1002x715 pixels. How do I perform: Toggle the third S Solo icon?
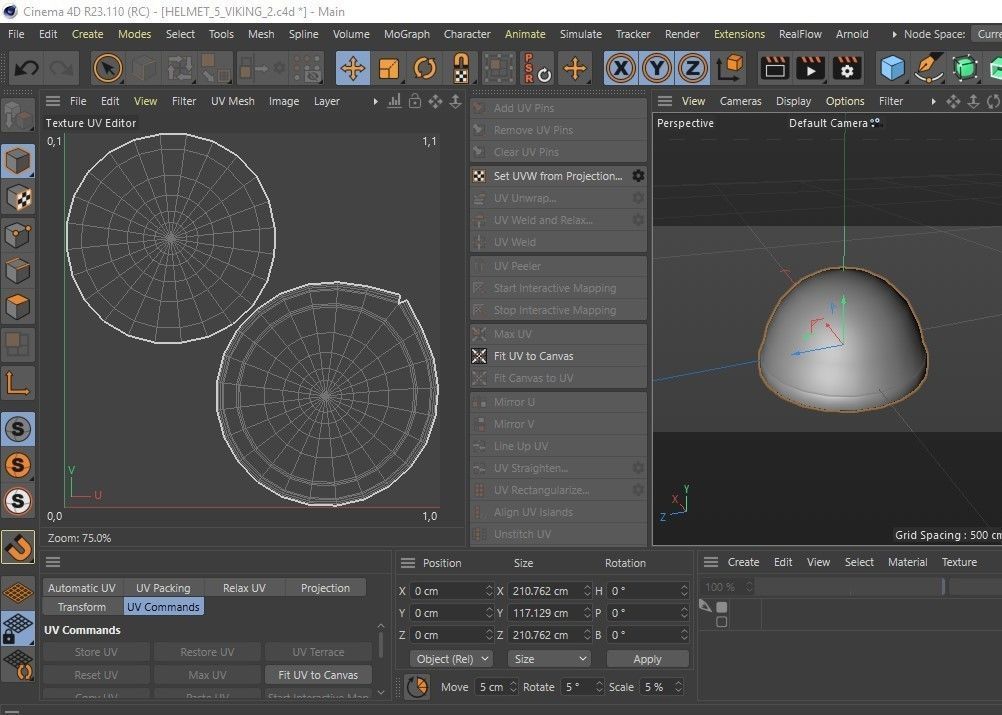[17, 501]
